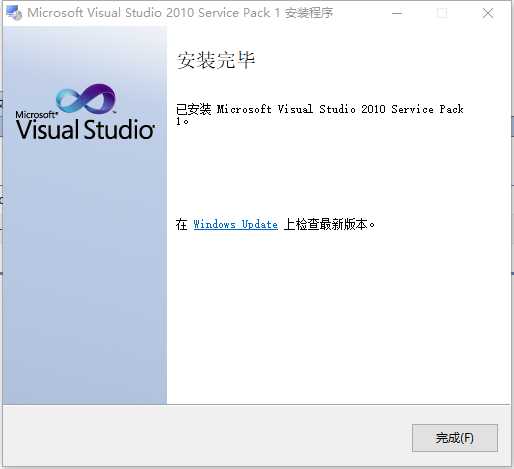Click the Visual Studio infinity logo
The width and height of the screenshot is (514, 469).
pos(86,99)
